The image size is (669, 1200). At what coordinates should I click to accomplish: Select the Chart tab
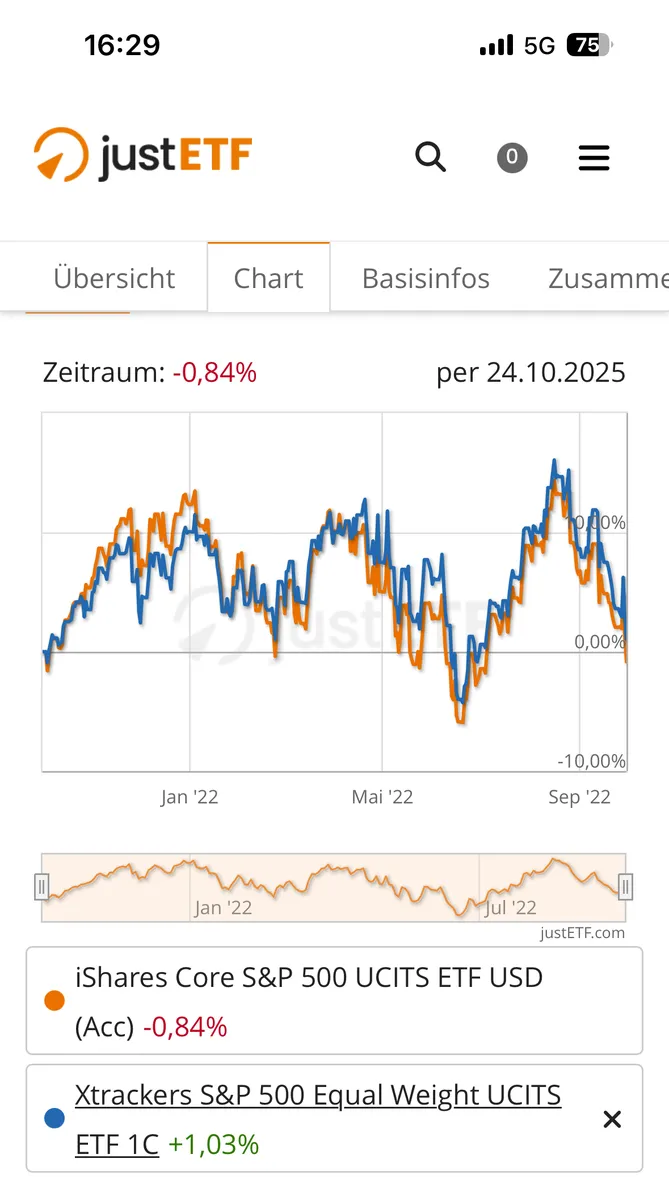point(268,278)
